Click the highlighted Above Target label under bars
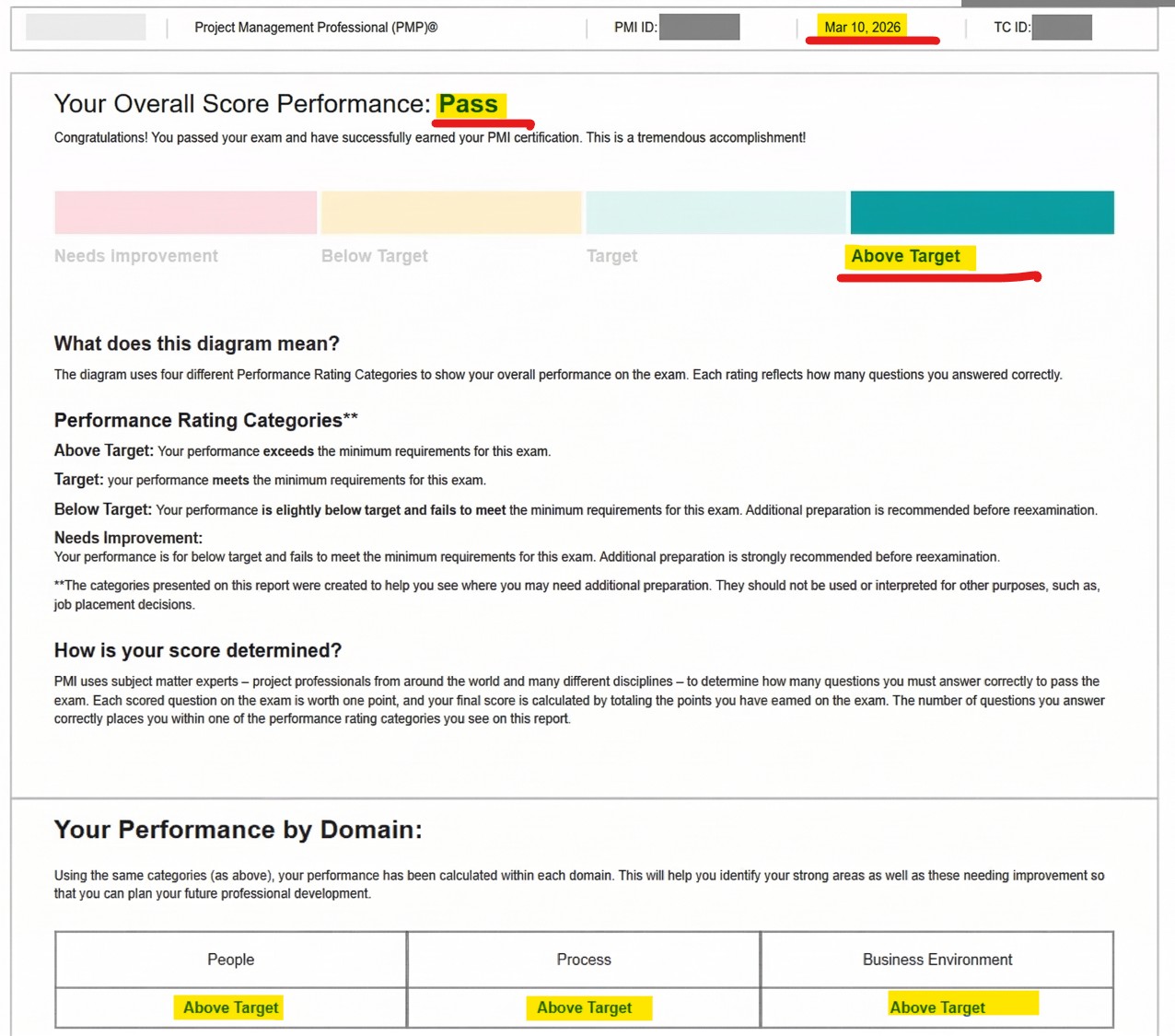Screen dimensions: 1175x1036 (x=906, y=256)
